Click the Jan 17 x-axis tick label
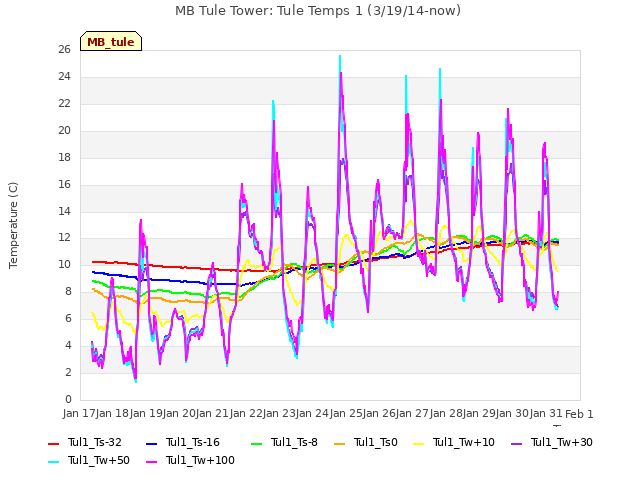The image size is (640, 480). click(79, 413)
